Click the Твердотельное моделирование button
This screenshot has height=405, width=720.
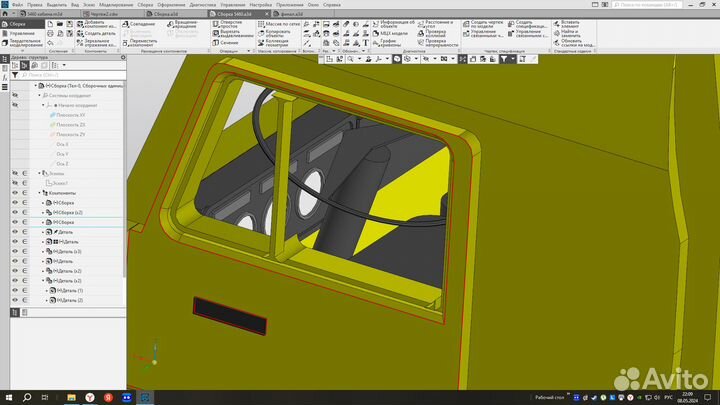tap(26, 44)
